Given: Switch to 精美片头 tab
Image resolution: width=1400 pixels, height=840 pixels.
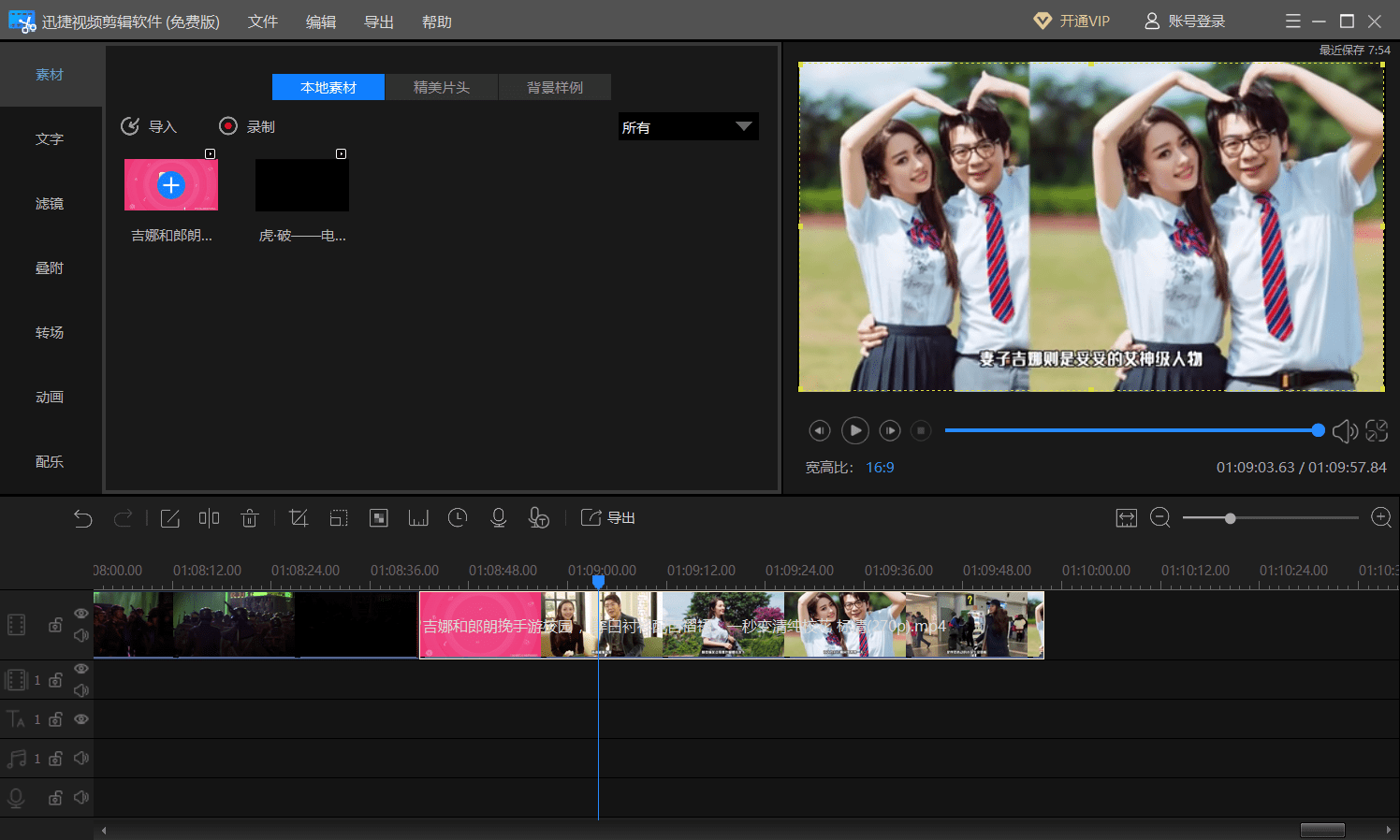Looking at the screenshot, I should pyautogui.click(x=442, y=87).
